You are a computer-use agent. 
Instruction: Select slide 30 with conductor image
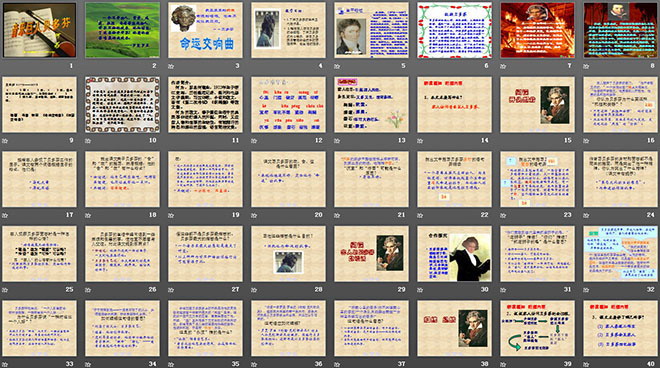[455, 253]
